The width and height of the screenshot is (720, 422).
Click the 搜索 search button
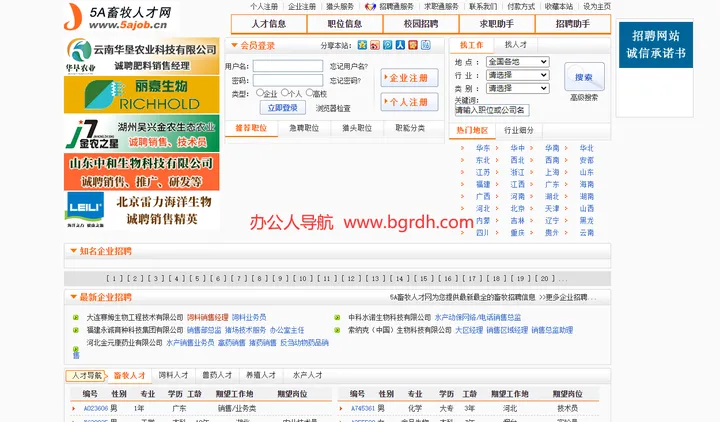coord(584,77)
